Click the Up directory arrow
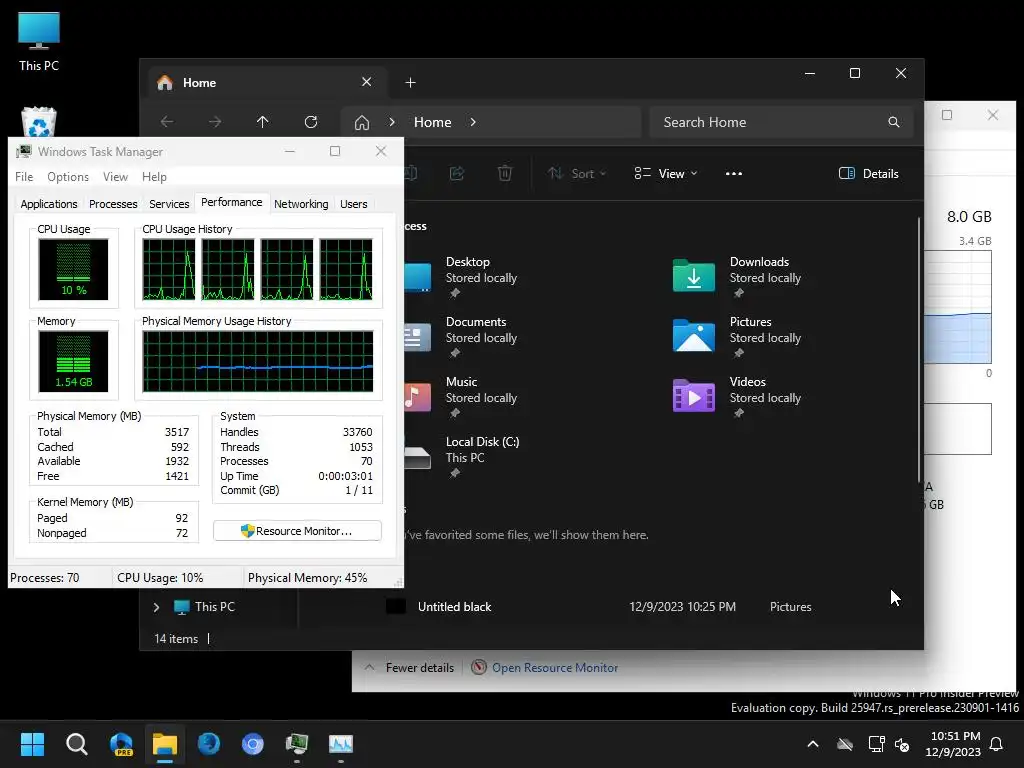The width and height of the screenshot is (1024, 768). (x=263, y=122)
